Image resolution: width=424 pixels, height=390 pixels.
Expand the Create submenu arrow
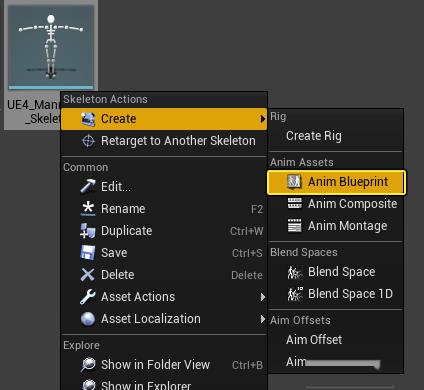click(x=263, y=119)
